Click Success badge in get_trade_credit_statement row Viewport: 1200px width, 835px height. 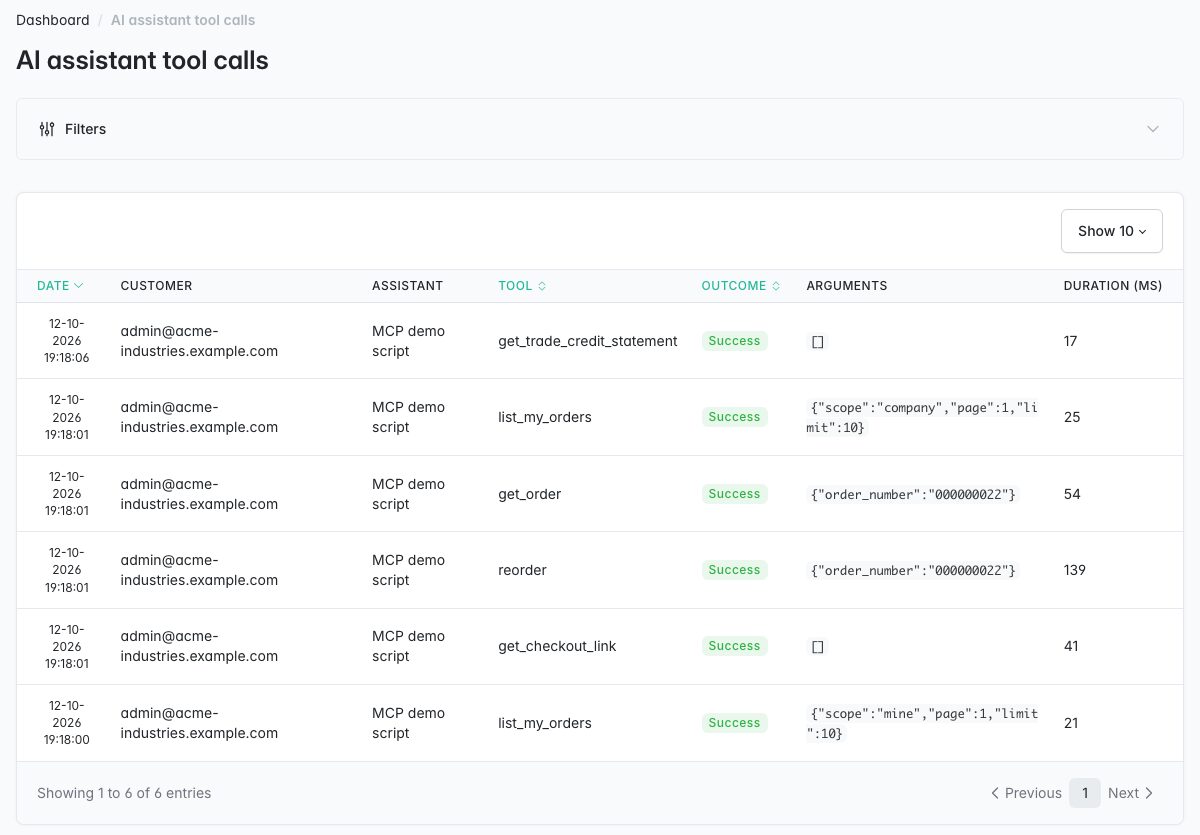tap(734, 341)
